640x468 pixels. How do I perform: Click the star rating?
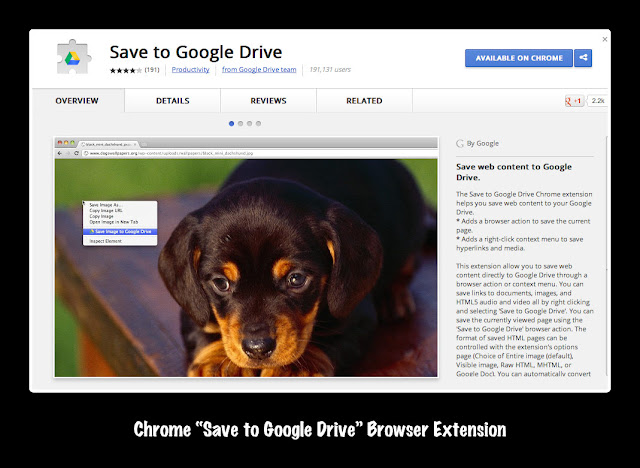[x=126, y=70]
